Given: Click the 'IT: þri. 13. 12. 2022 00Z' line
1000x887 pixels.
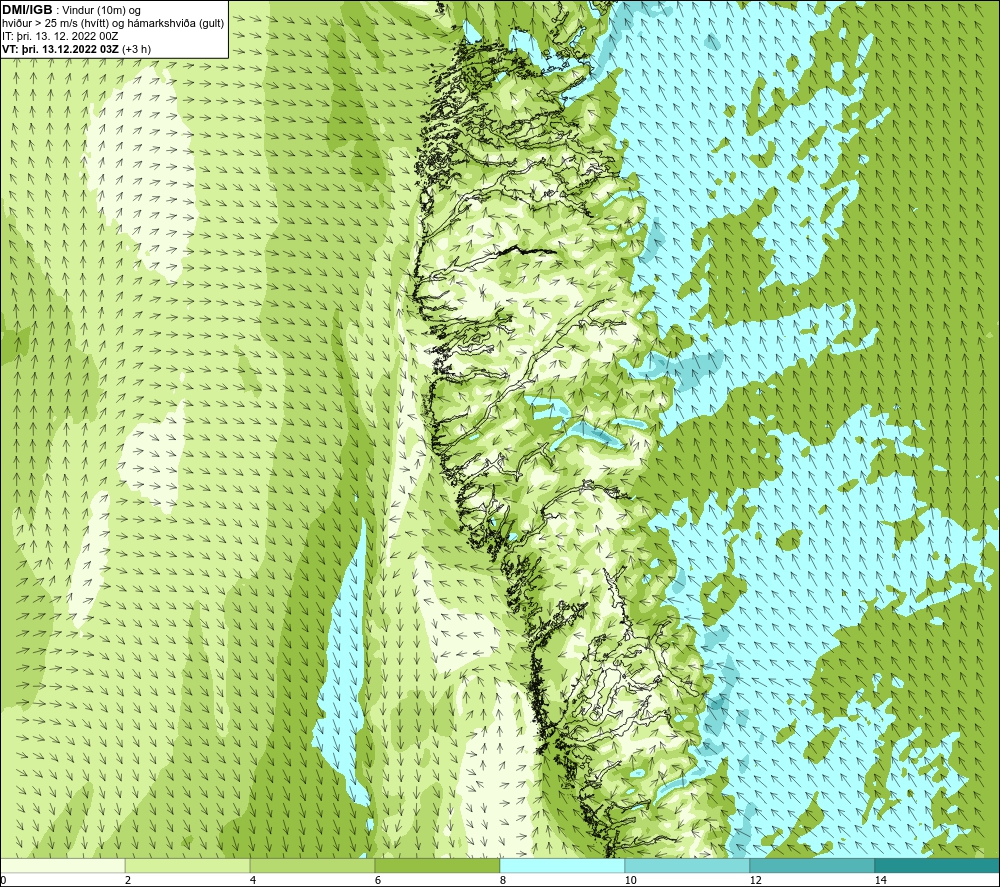Looking at the screenshot, I should 60,36.
